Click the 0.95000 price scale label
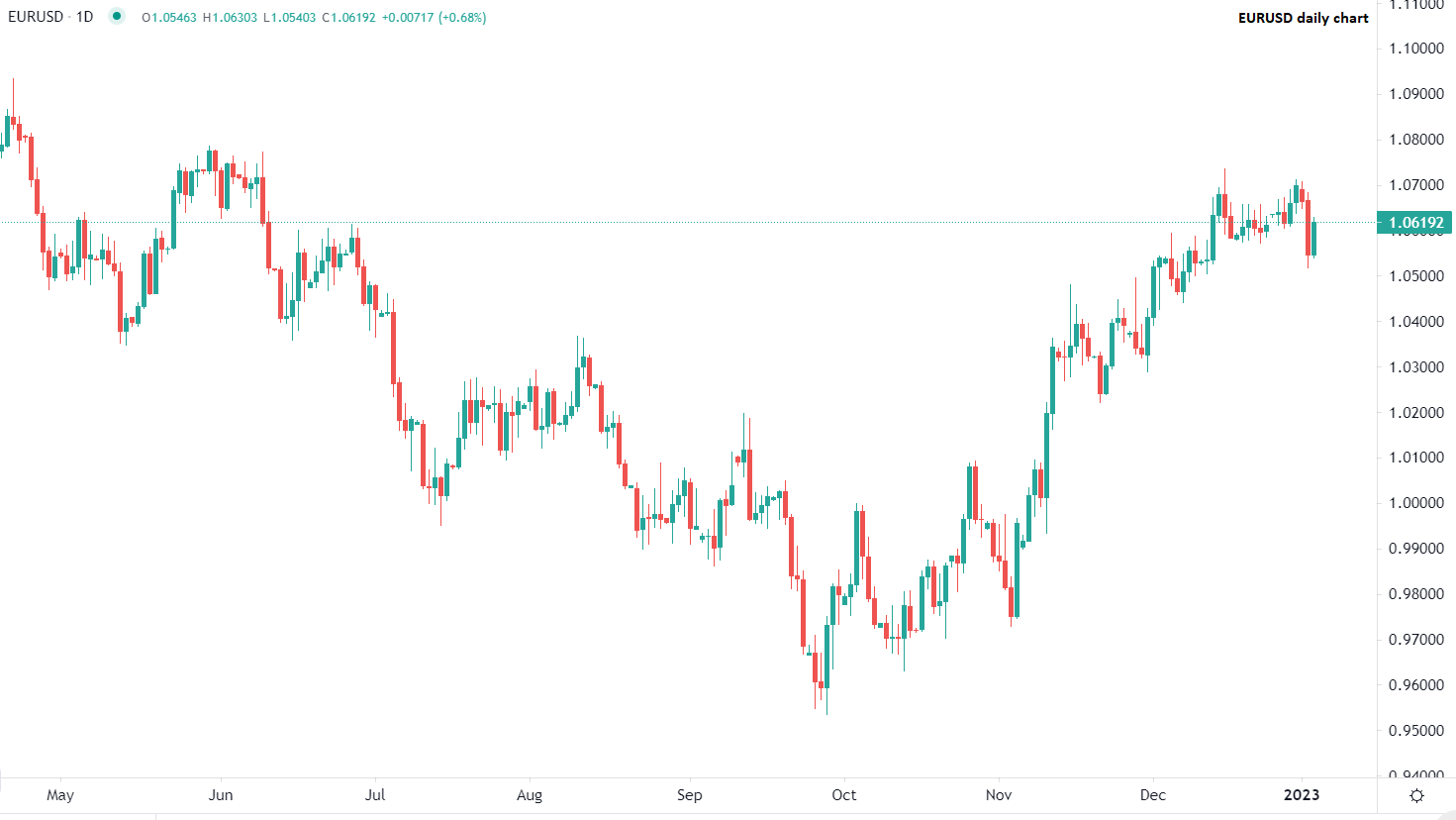 [x=1415, y=731]
